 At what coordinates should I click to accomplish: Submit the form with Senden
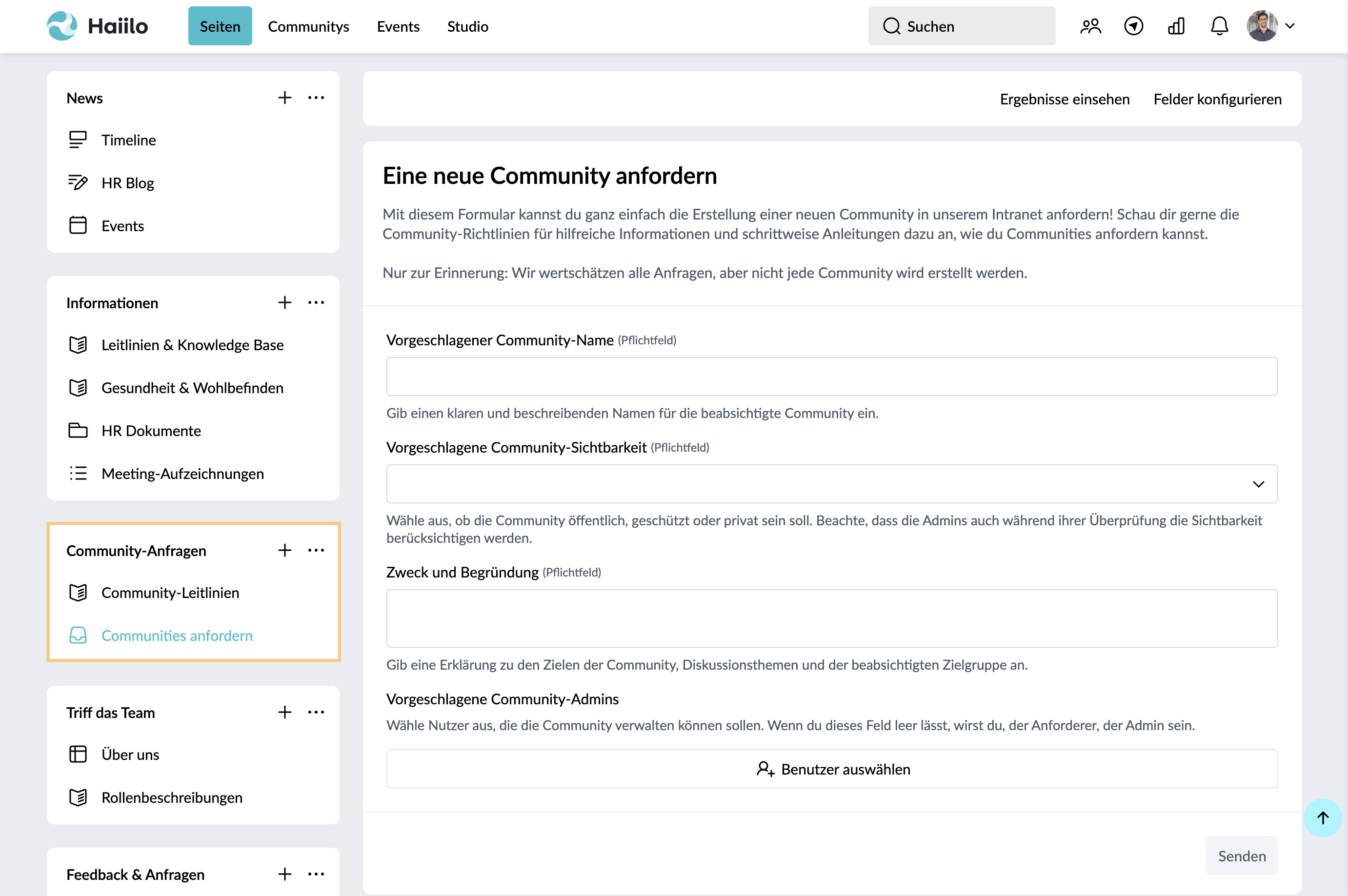tap(1242, 856)
